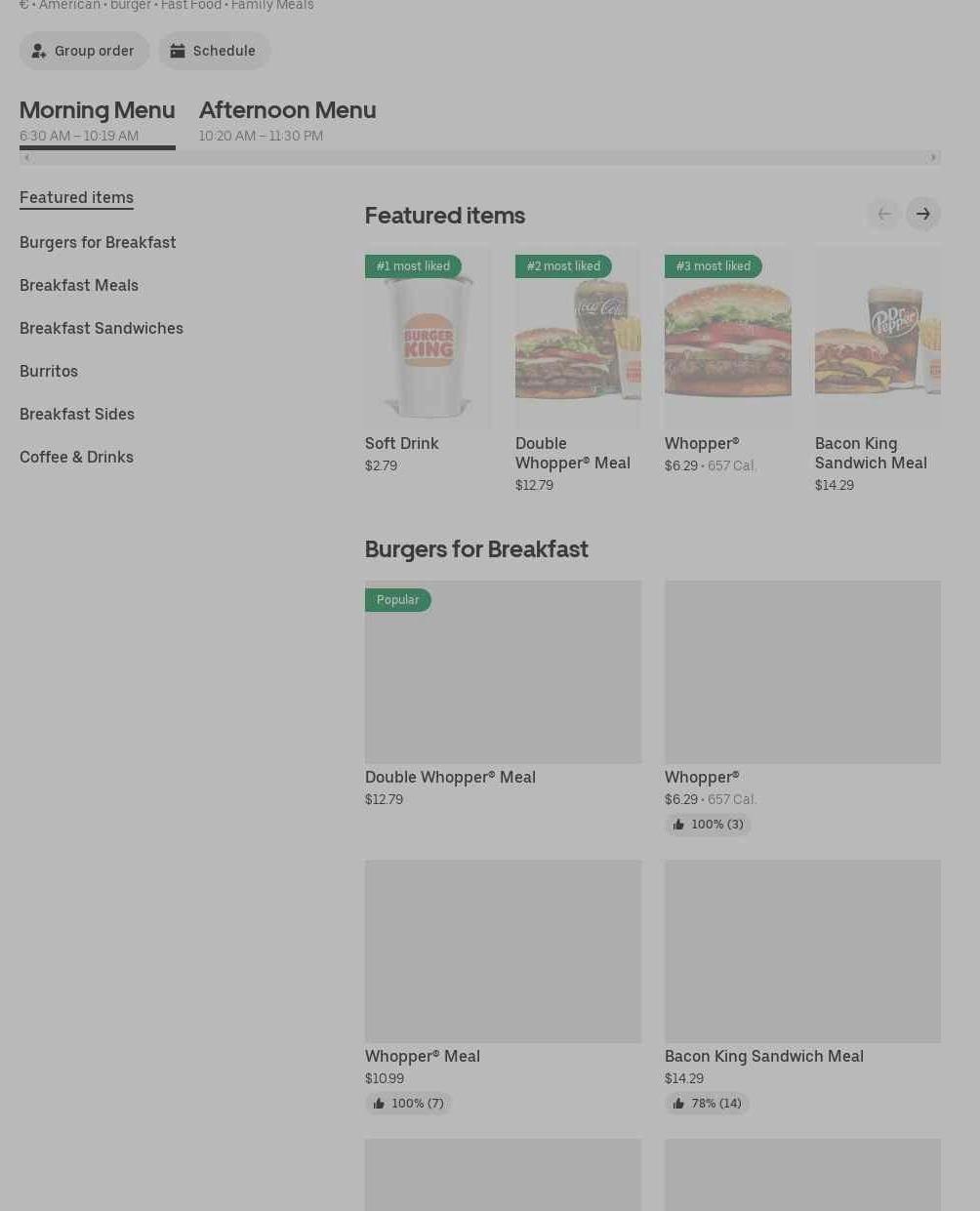Click the menu tabs scrollbar left arrow

click(26, 157)
